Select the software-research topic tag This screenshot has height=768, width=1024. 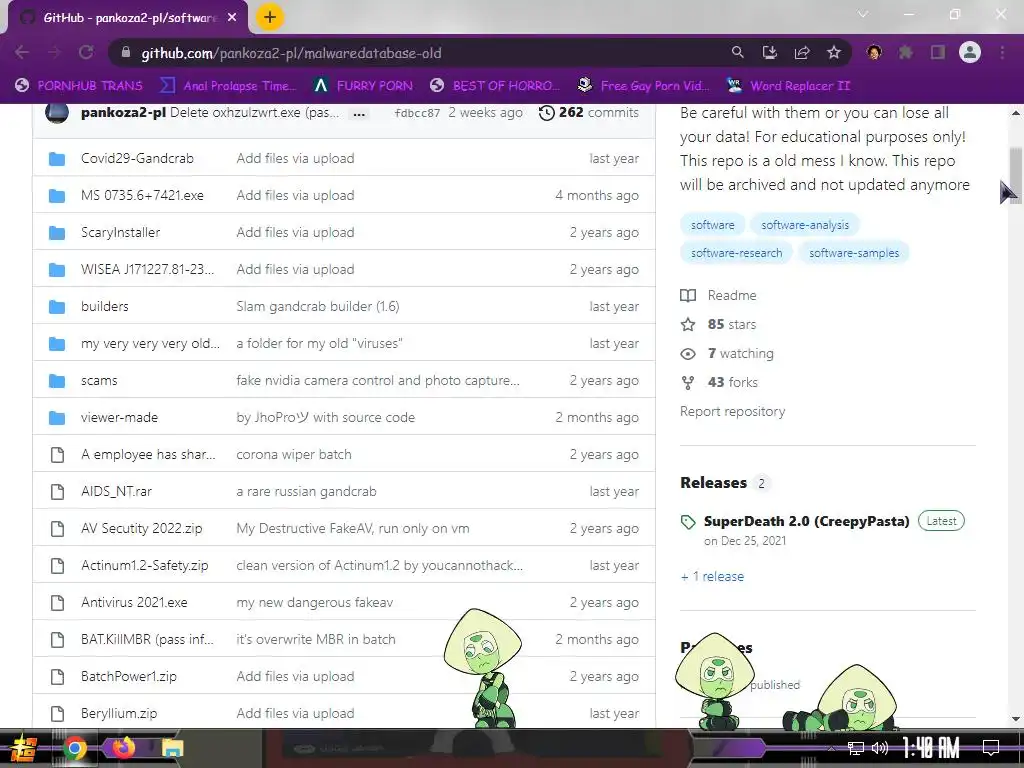point(736,253)
